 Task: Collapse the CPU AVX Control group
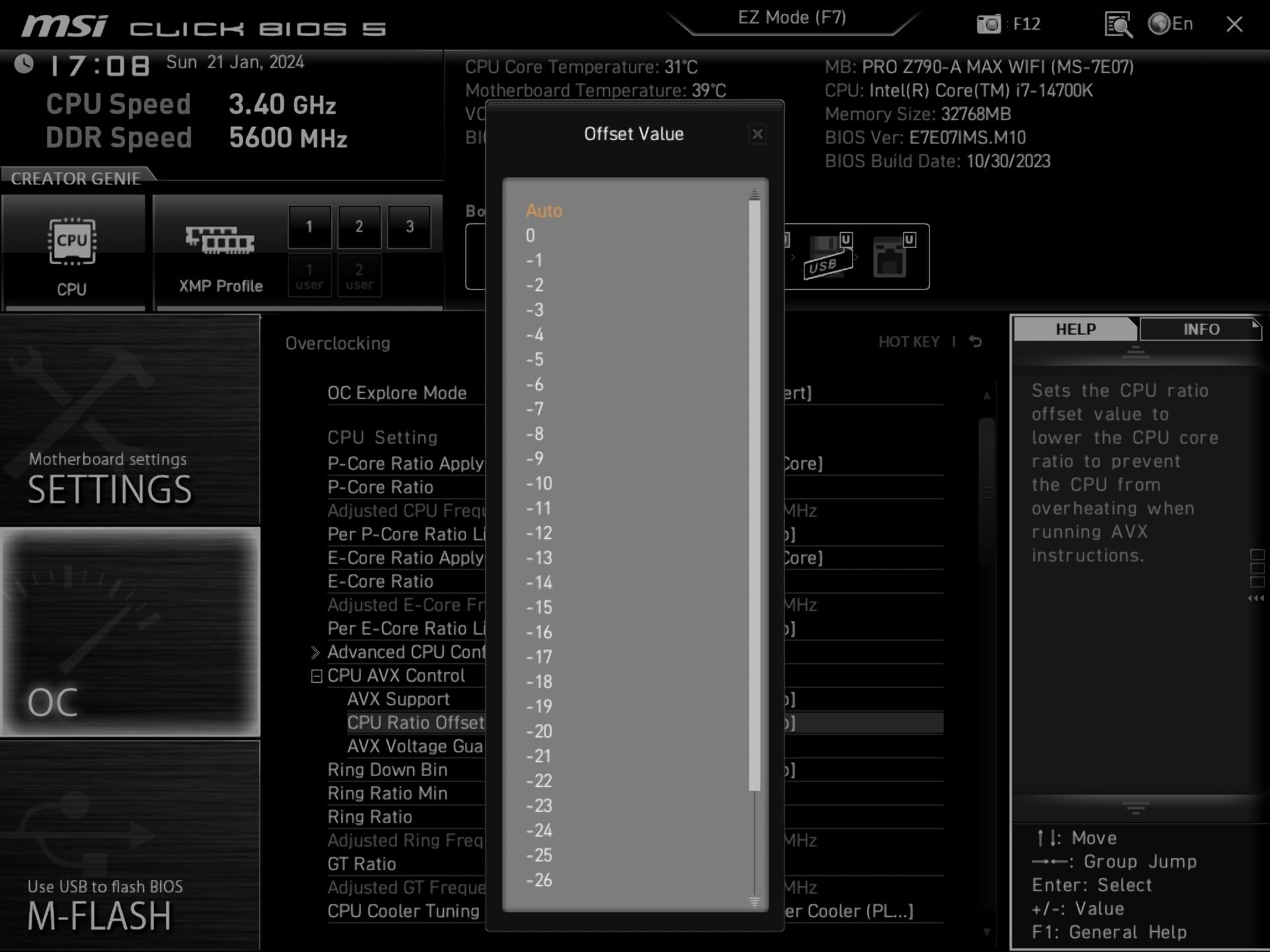click(x=317, y=676)
